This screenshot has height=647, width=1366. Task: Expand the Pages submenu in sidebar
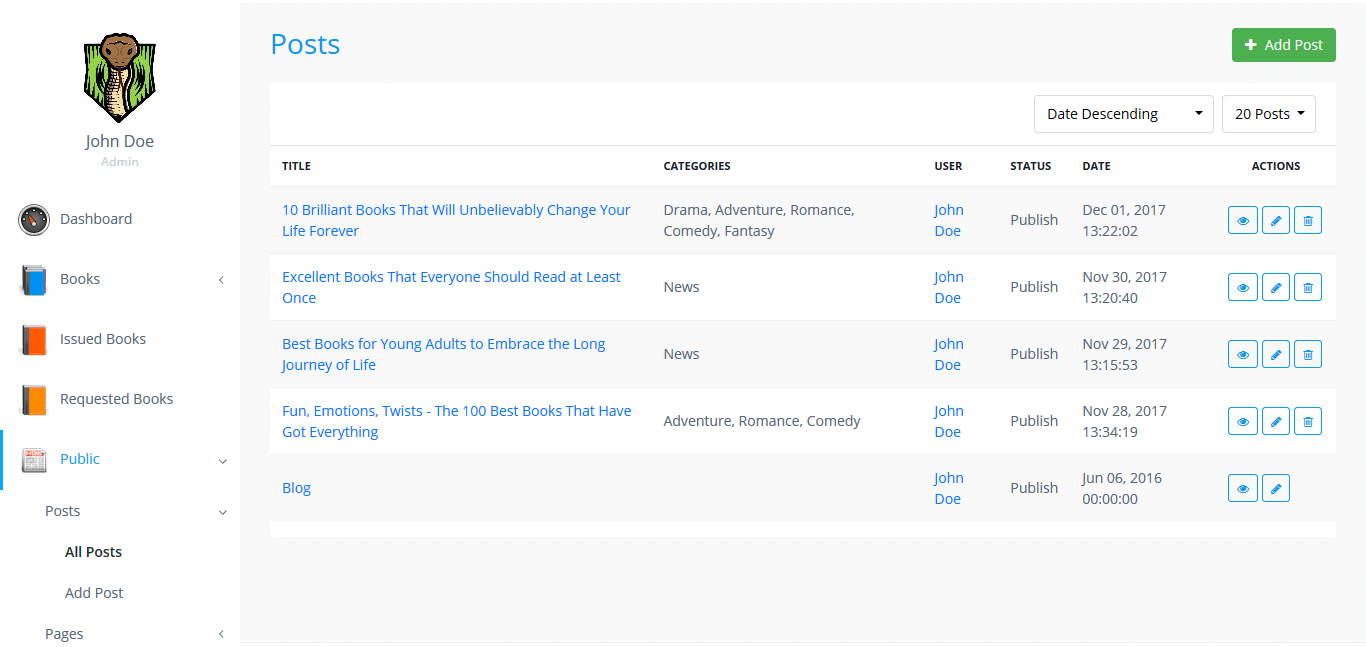[221, 634]
